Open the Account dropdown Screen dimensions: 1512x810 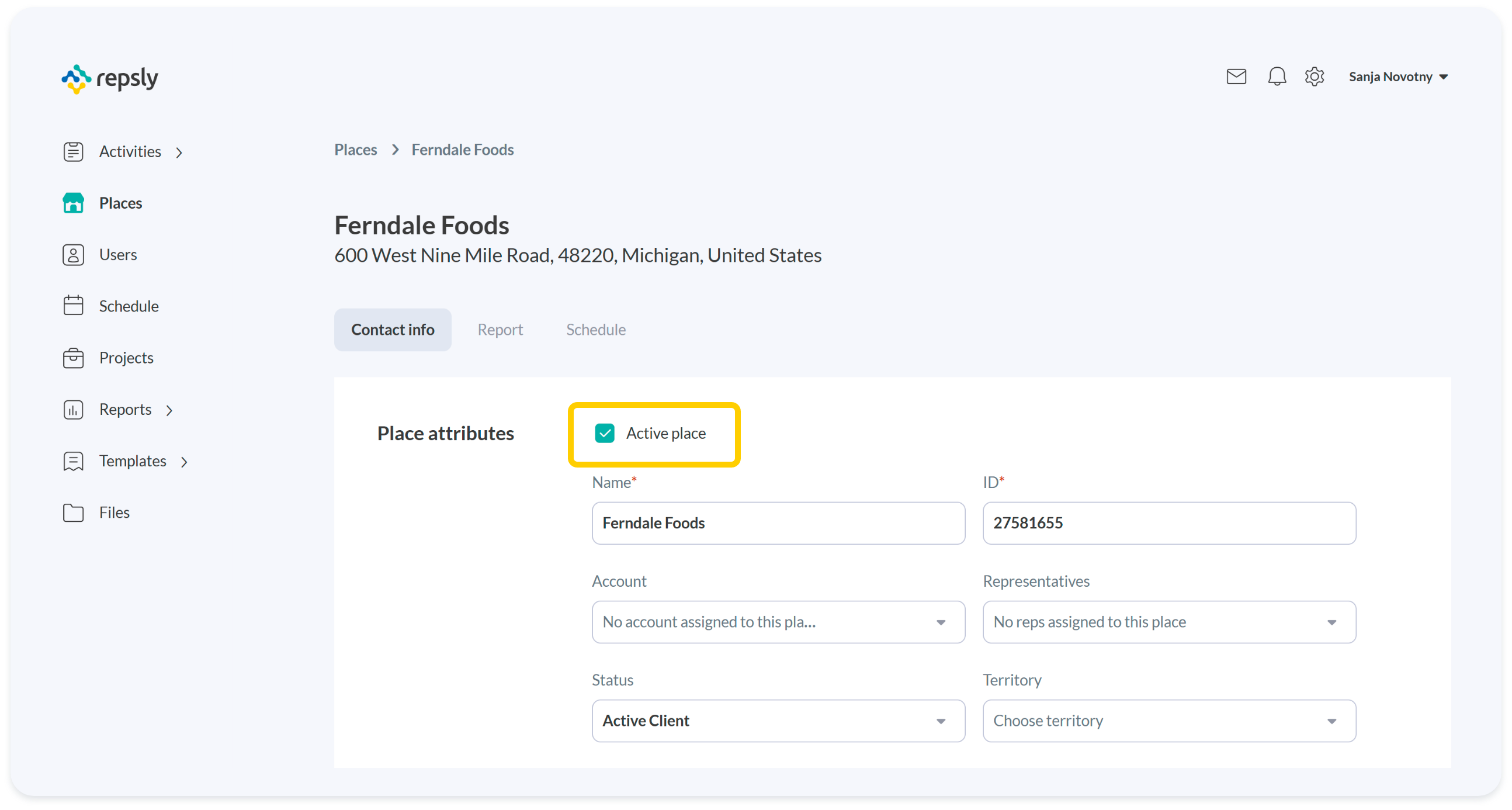tap(778, 622)
